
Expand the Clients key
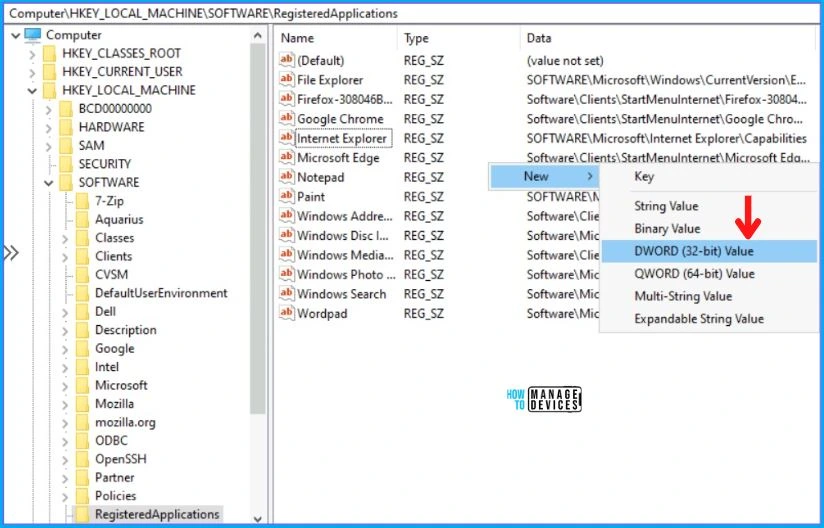(x=65, y=257)
